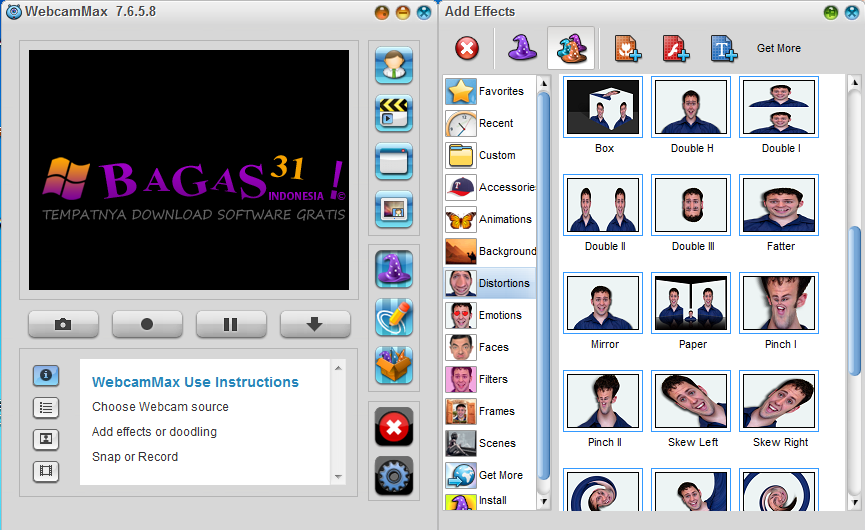Click the download arrow button

tap(314, 324)
